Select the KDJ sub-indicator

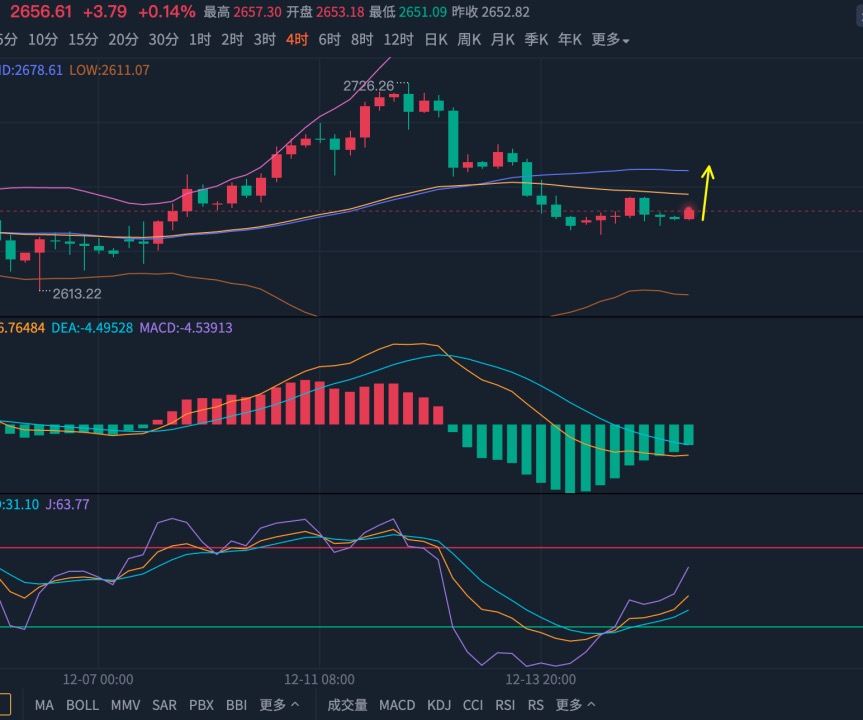(439, 705)
